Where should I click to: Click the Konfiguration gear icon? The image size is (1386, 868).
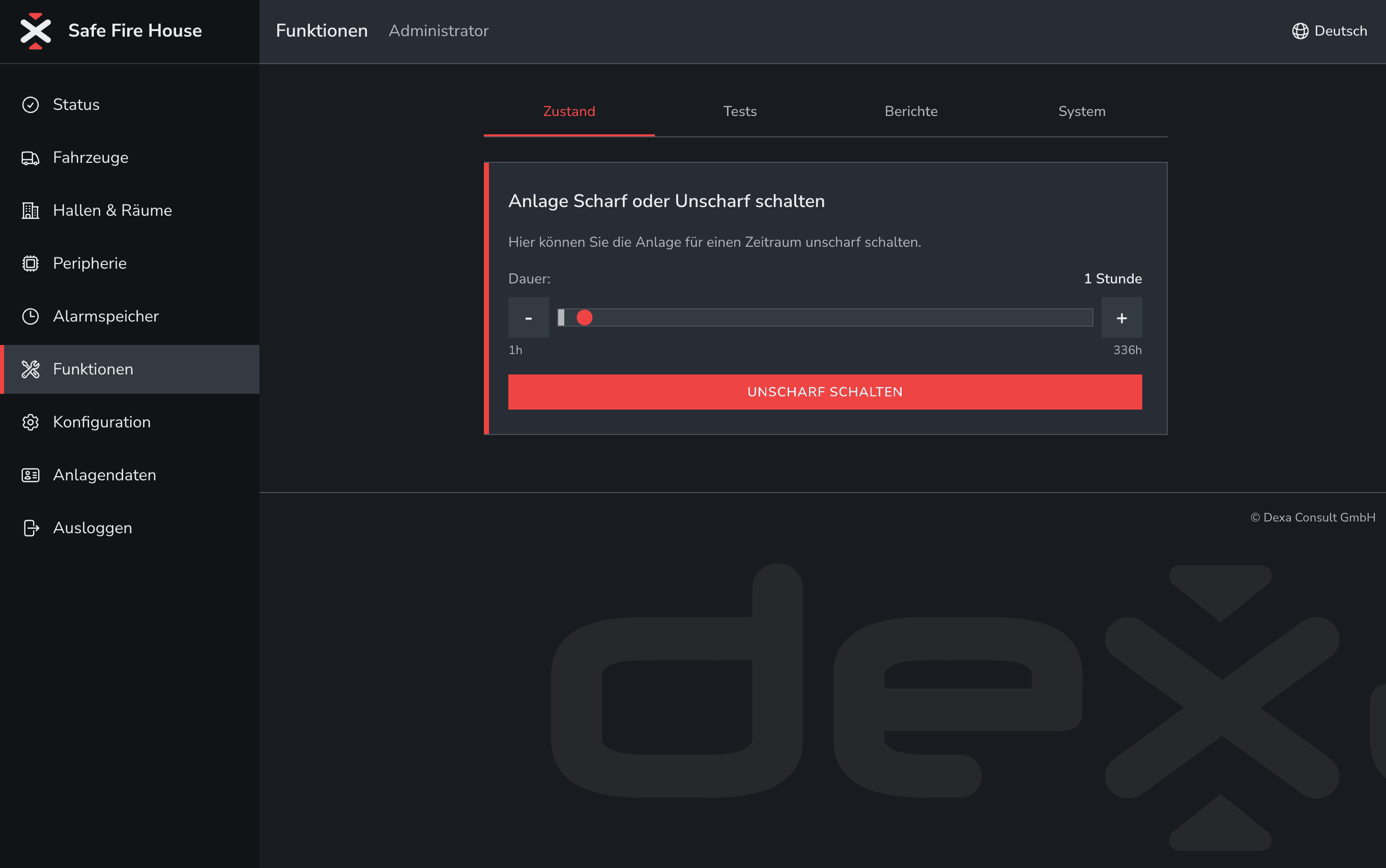[31, 422]
